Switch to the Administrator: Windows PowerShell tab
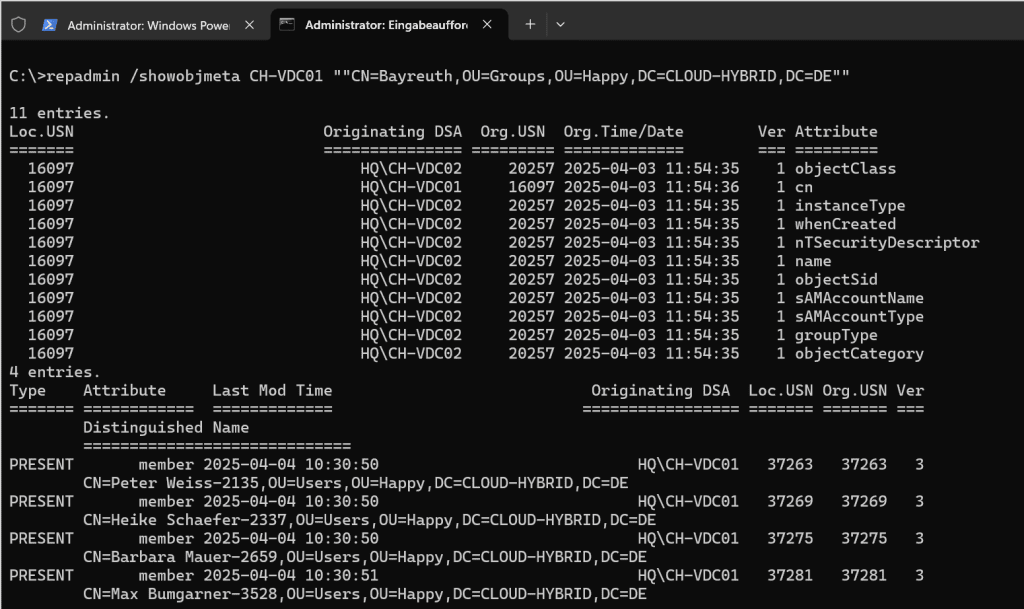 (148, 25)
